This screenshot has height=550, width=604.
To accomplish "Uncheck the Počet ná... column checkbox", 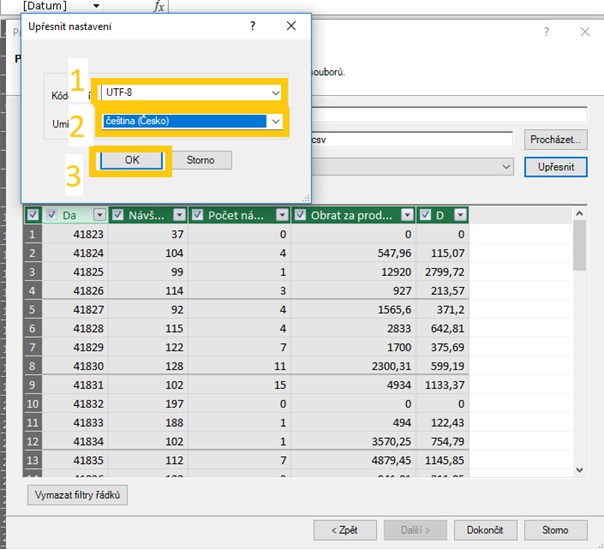I will [197, 215].
